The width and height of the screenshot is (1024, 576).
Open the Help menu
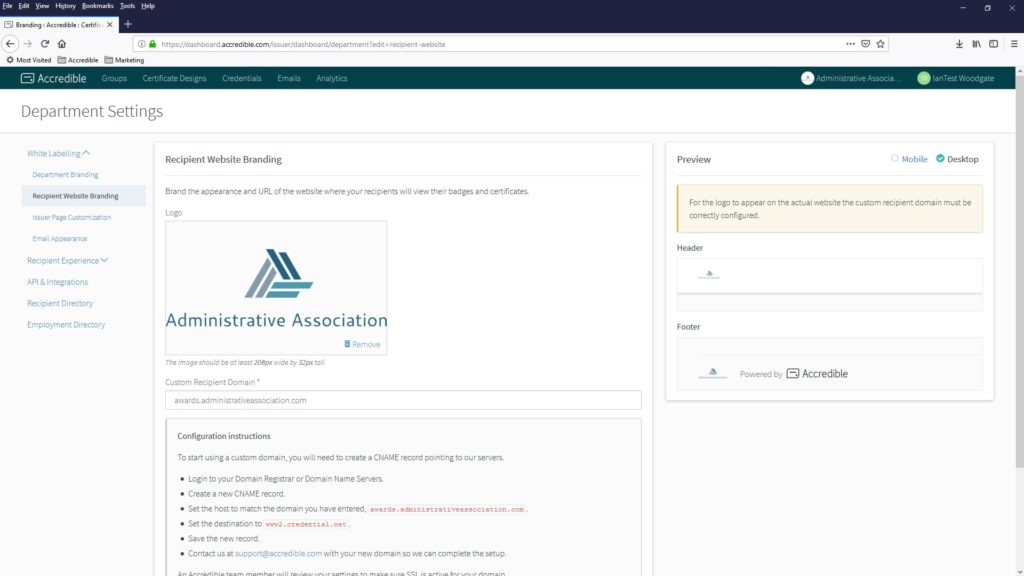148,6
